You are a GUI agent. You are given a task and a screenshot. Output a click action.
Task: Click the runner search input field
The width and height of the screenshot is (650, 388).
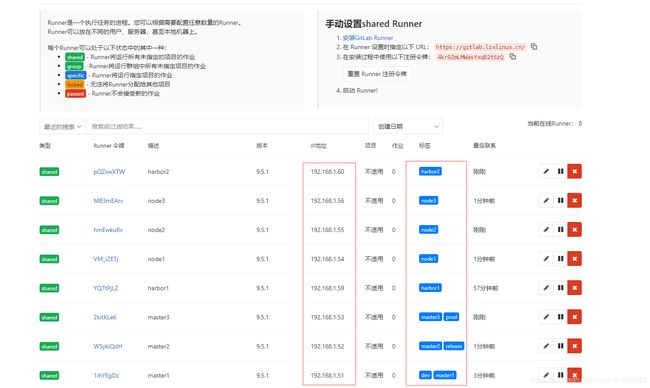tap(227, 126)
